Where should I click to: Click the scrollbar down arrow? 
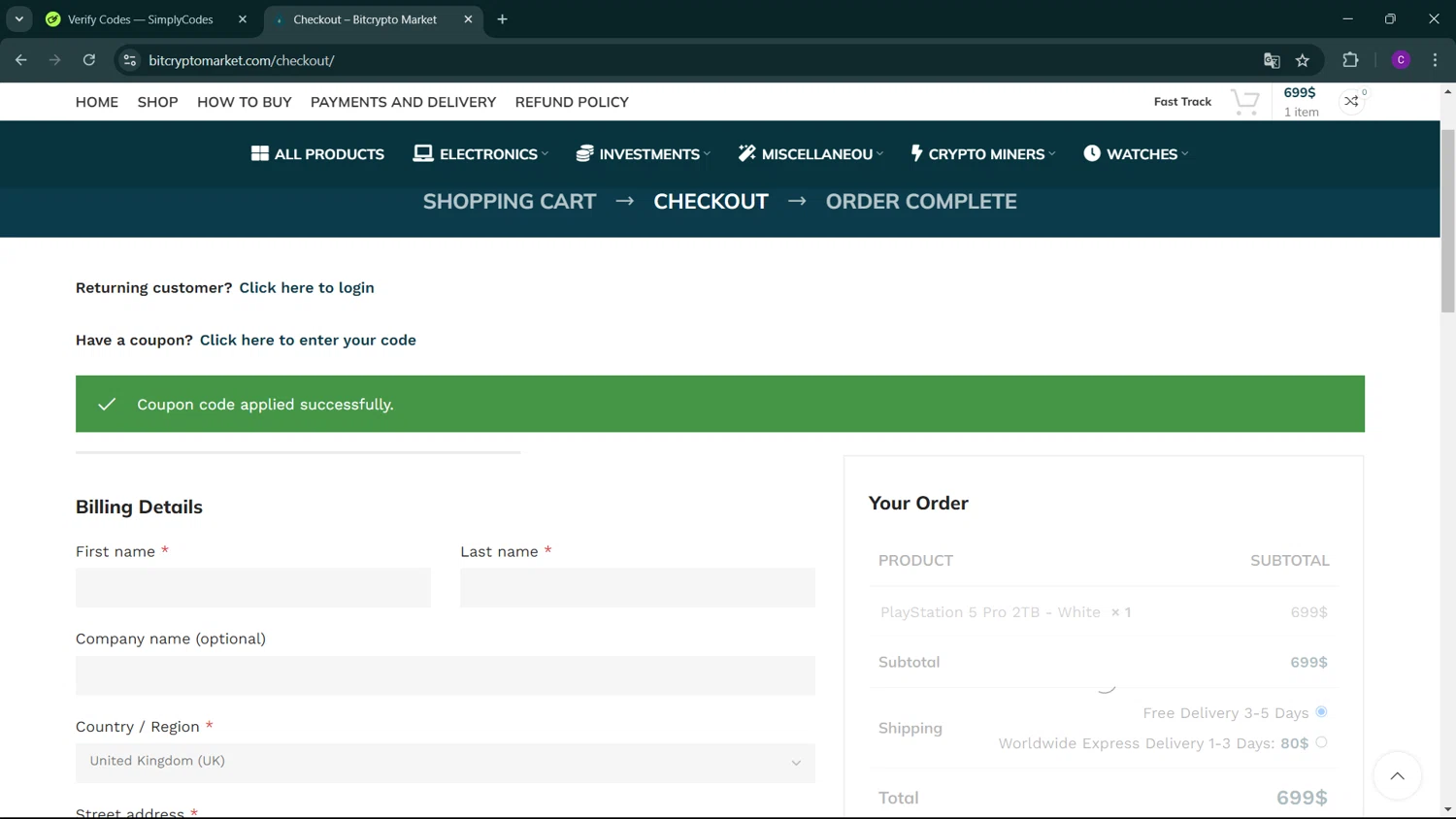pos(1447,809)
